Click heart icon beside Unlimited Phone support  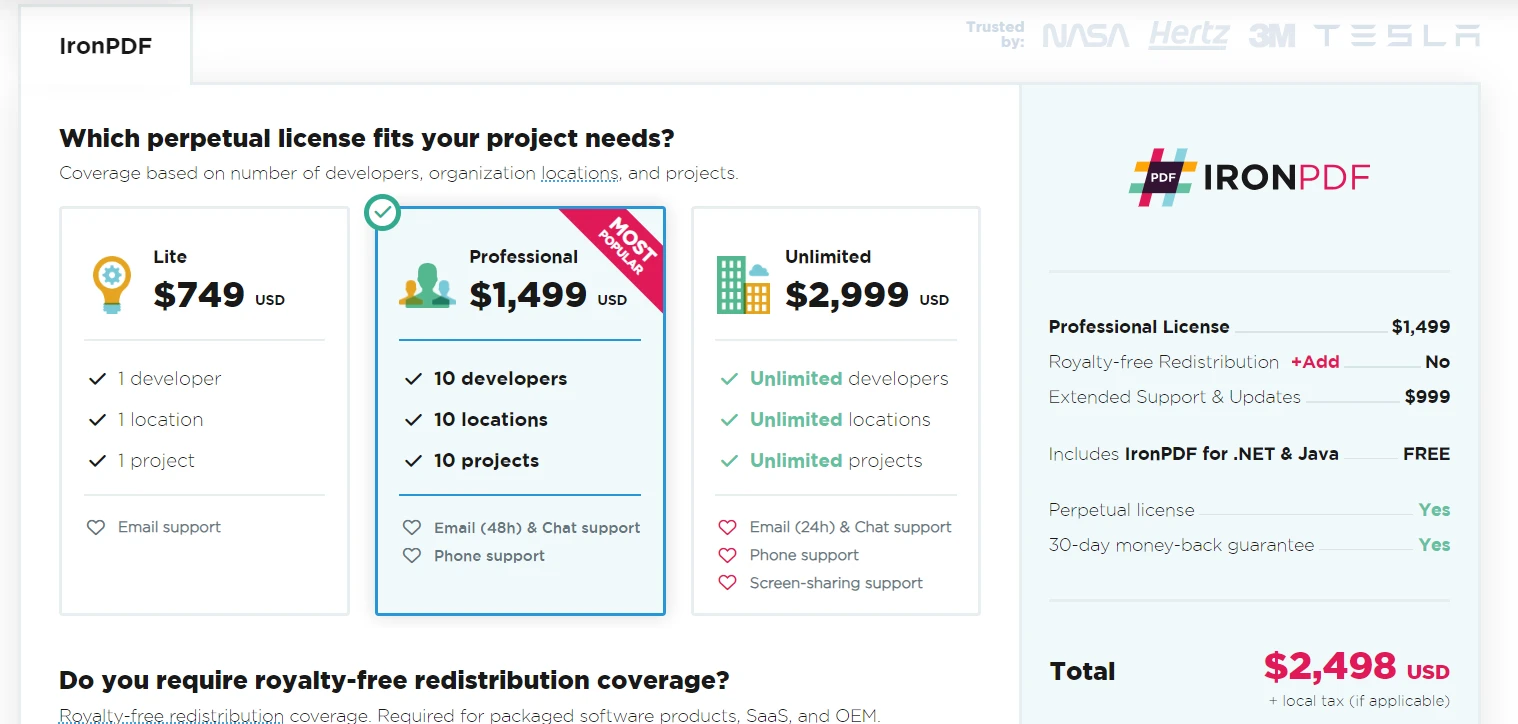point(728,555)
